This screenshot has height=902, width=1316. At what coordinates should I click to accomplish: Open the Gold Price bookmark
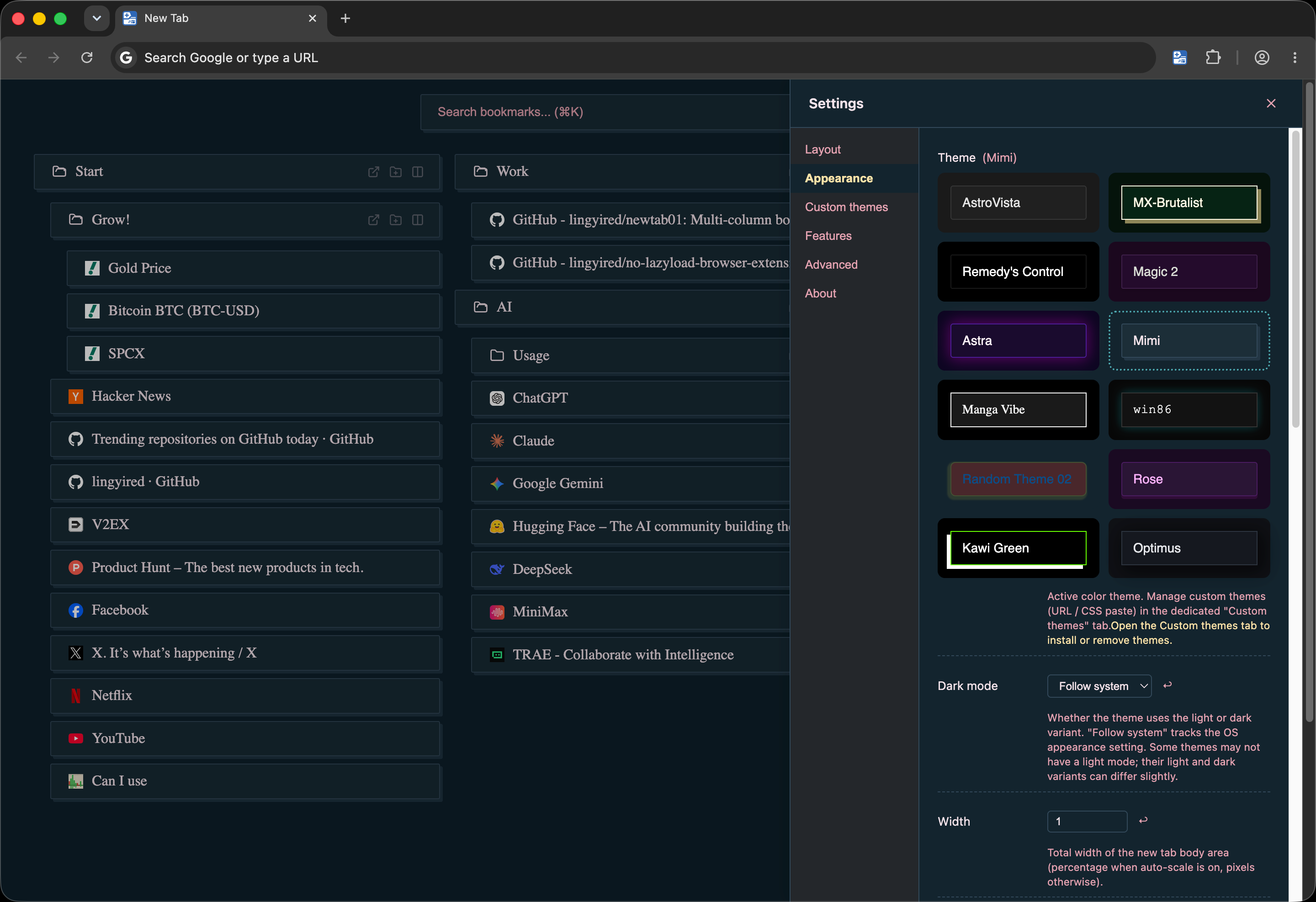[x=253, y=268]
